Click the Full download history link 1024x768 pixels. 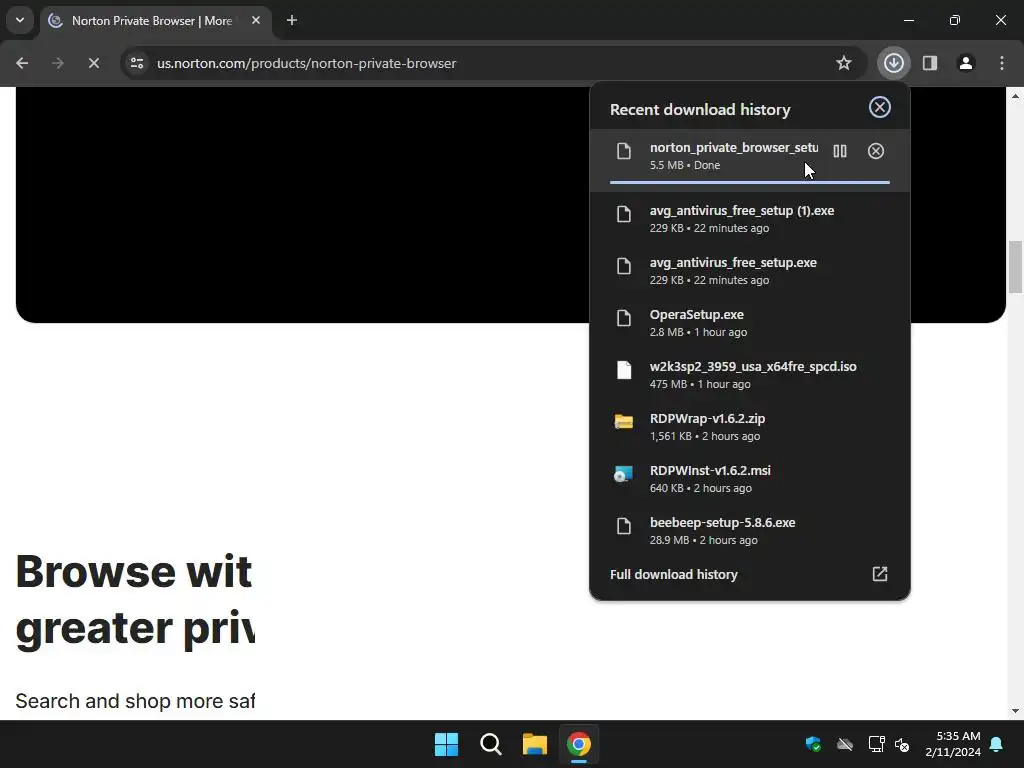tap(674, 574)
